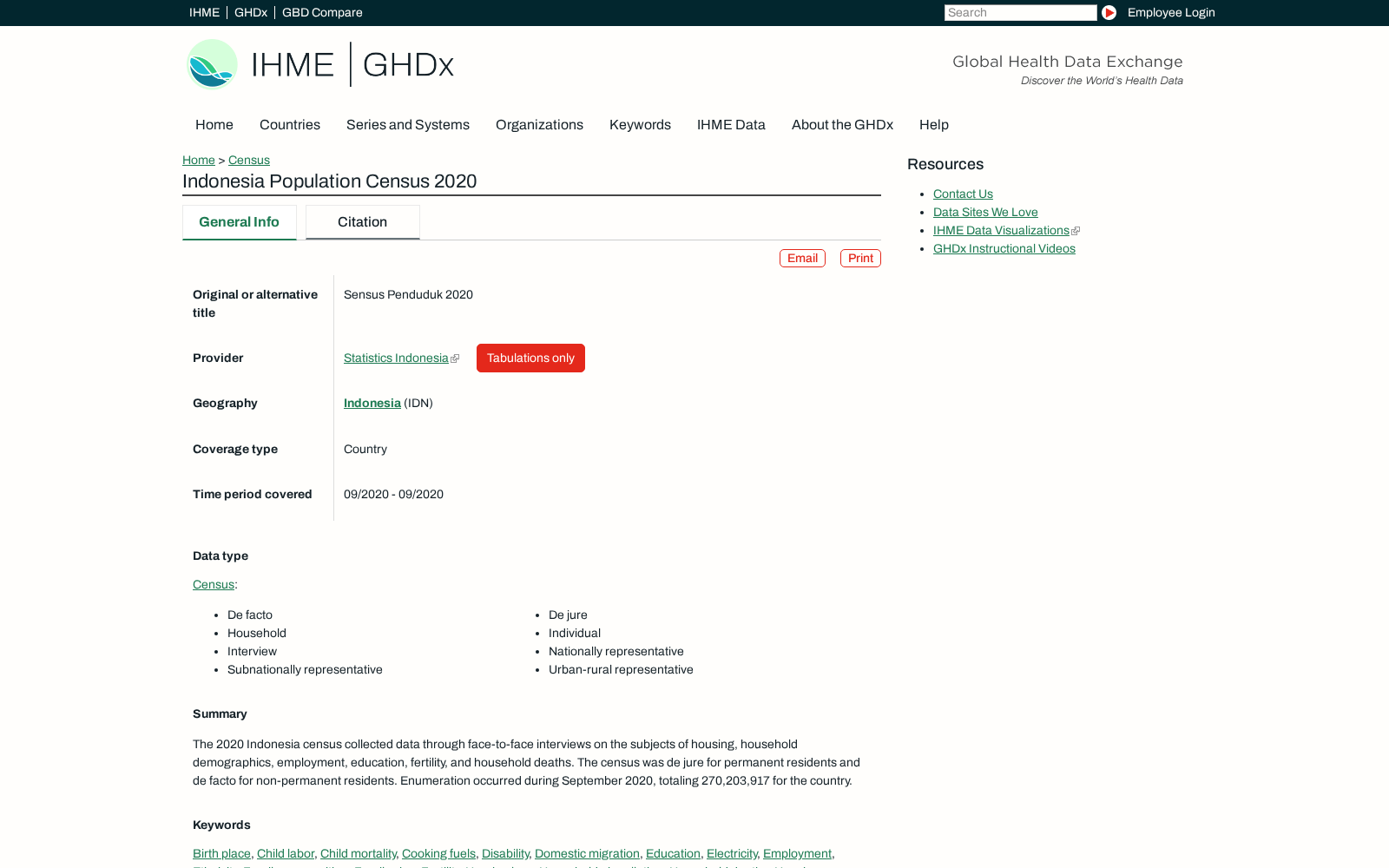Open Contact Us in Resources
Viewport: 1389px width, 868px height.
click(963, 194)
